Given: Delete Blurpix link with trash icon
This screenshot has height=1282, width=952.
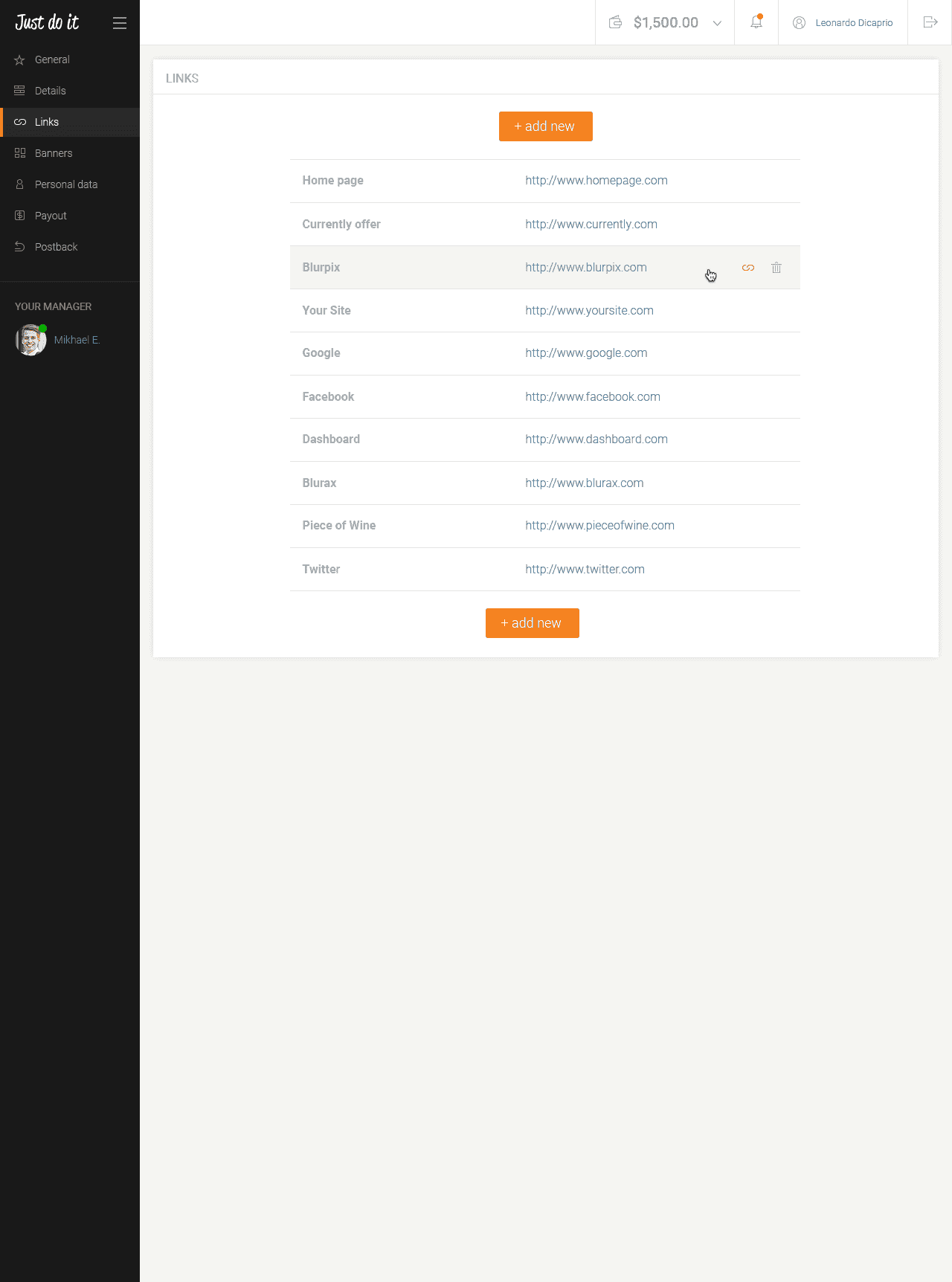Looking at the screenshot, I should click(x=776, y=268).
